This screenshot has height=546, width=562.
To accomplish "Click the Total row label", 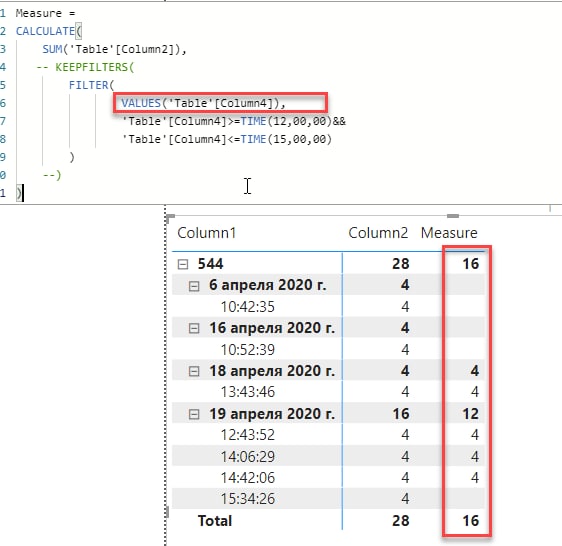I will click(x=215, y=521).
